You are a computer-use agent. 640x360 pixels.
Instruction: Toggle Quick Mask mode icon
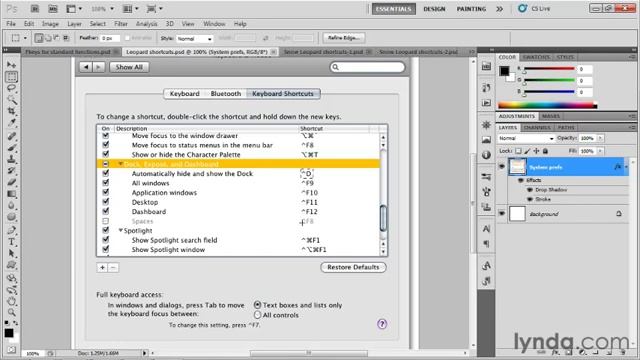click(x=11, y=350)
